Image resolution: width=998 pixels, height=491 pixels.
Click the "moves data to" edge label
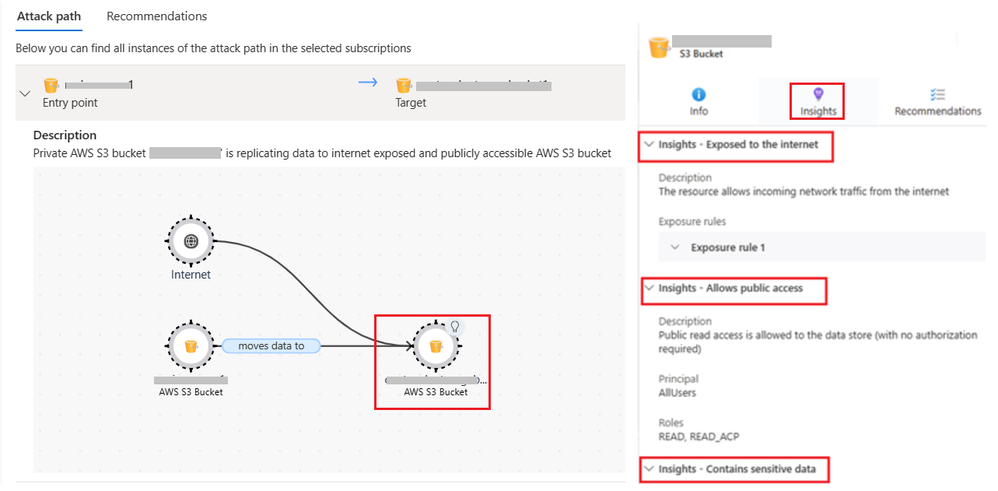pyautogui.click(x=271, y=346)
